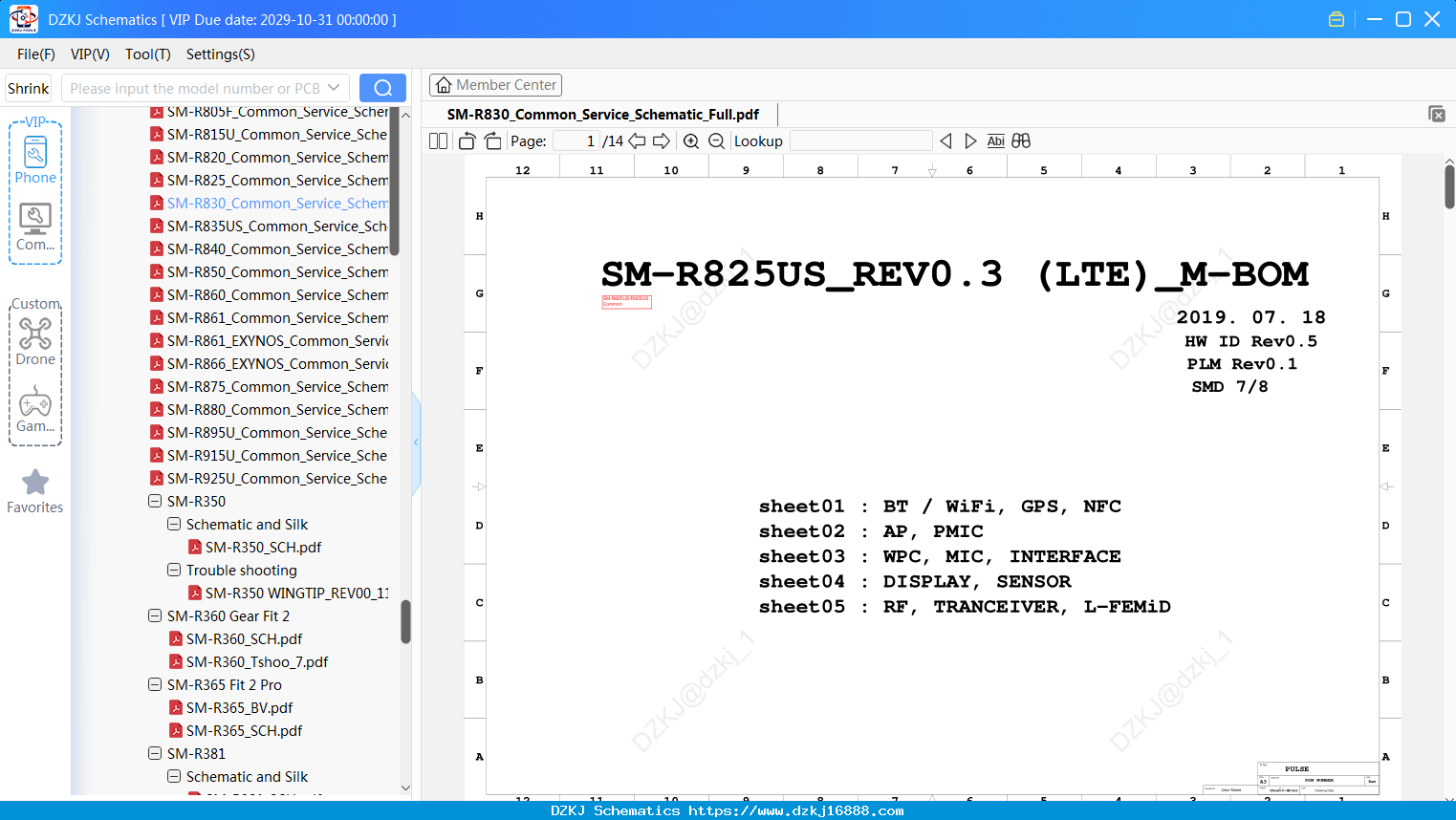Collapse the SM-R360 Gear Fit 2 node
Image resolution: width=1456 pixels, height=820 pixels.
(155, 615)
